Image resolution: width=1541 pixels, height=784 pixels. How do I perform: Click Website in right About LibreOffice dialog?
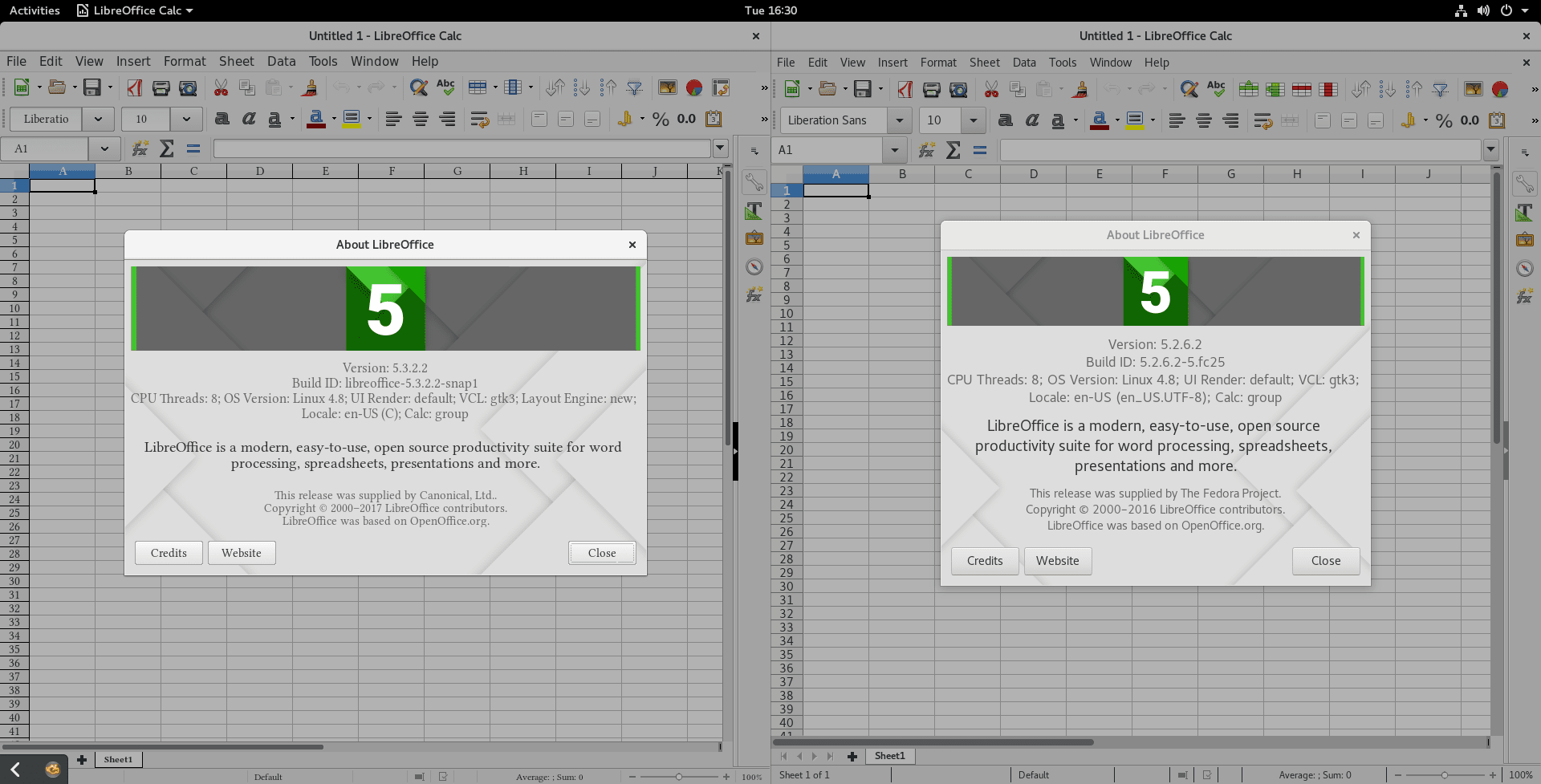tap(1058, 561)
